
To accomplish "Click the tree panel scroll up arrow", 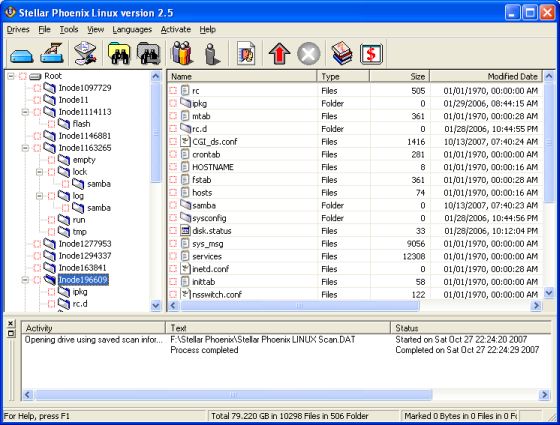I will tap(156, 76).
